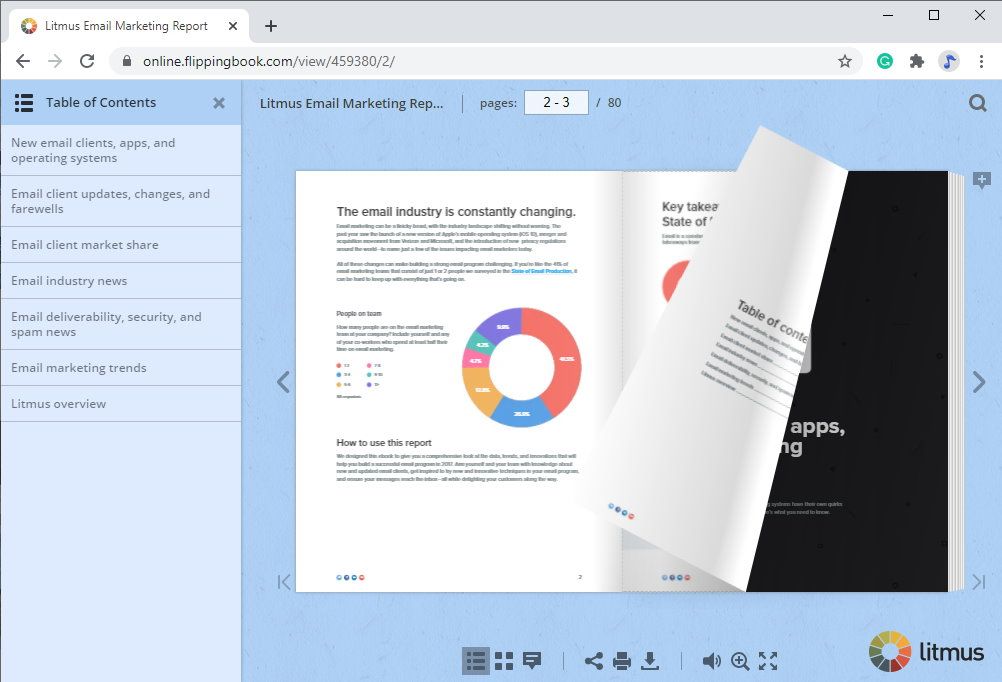The height and width of the screenshot is (682, 1002).
Task: Open the notes panel
Action: coord(531,660)
